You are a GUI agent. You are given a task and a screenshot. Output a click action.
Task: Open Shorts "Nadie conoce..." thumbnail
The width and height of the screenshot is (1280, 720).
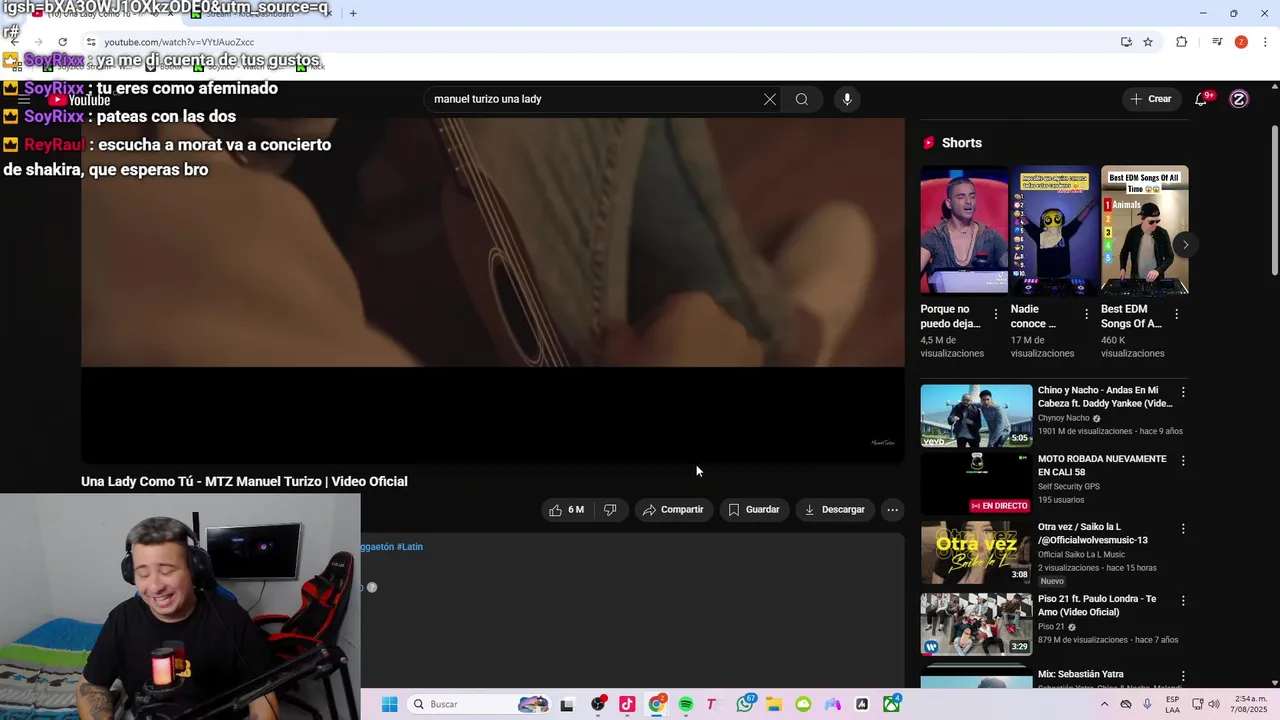1054,230
